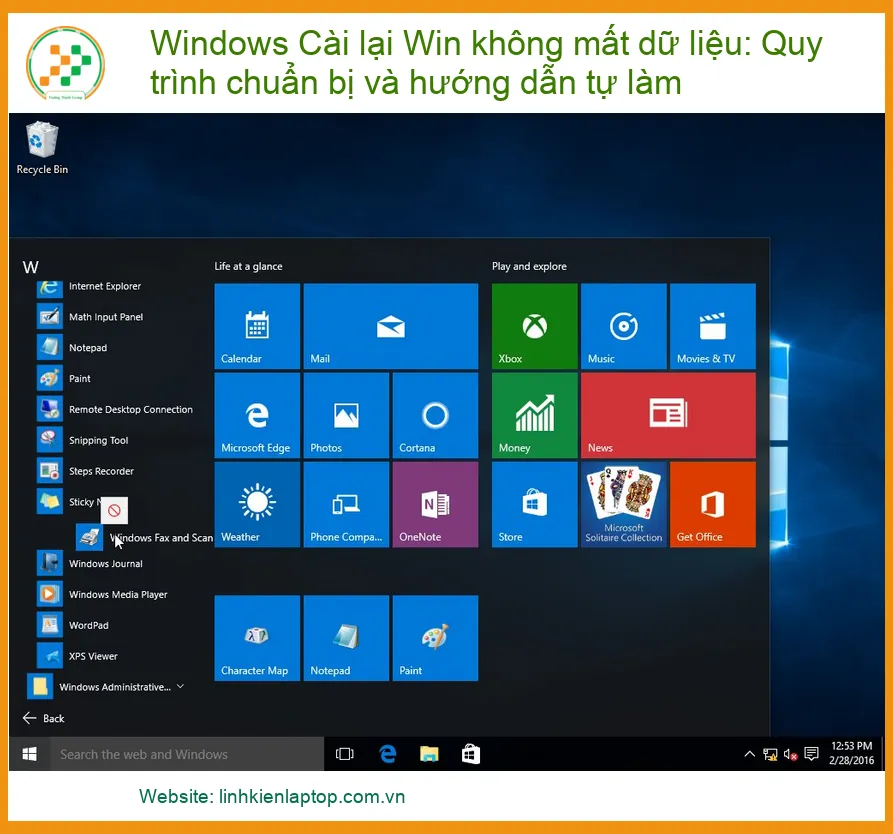Image resolution: width=893 pixels, height=834 pixels.
Task: Open the Cortana tile
Action: point(435,415)
